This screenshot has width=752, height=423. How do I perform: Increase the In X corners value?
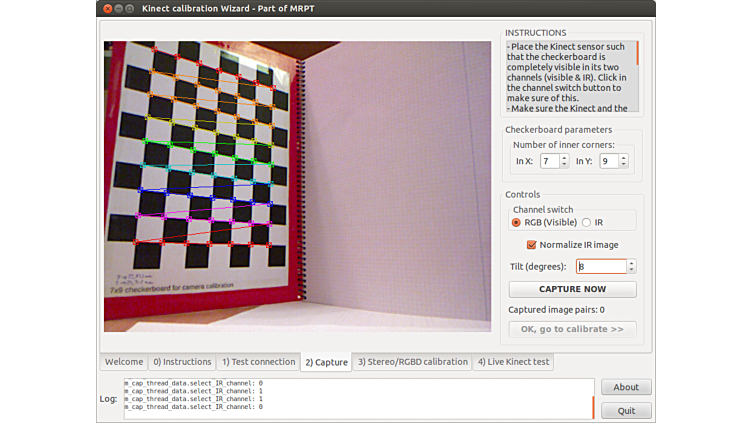click(565, 157)
